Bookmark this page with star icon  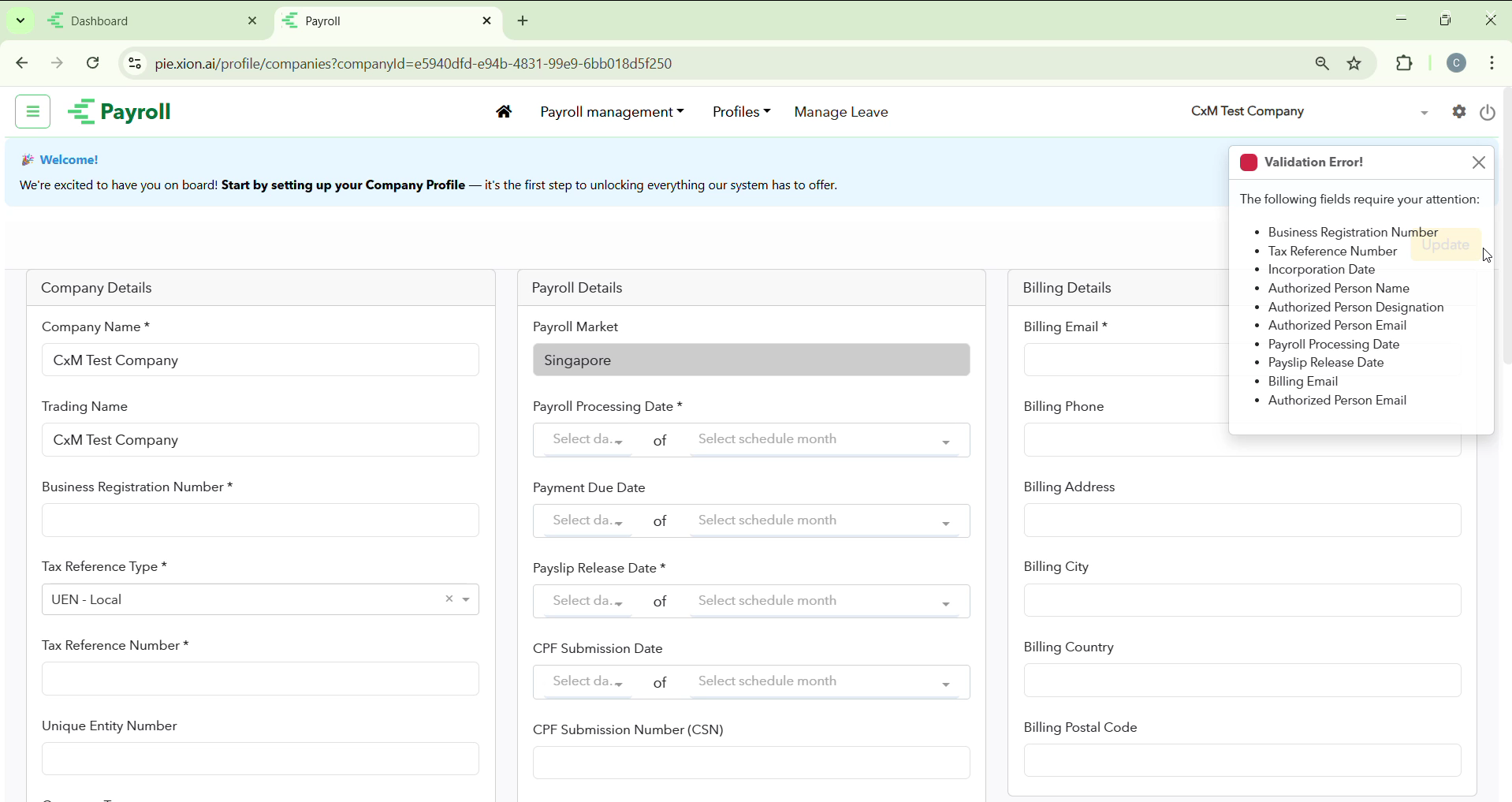point(1354,64)
